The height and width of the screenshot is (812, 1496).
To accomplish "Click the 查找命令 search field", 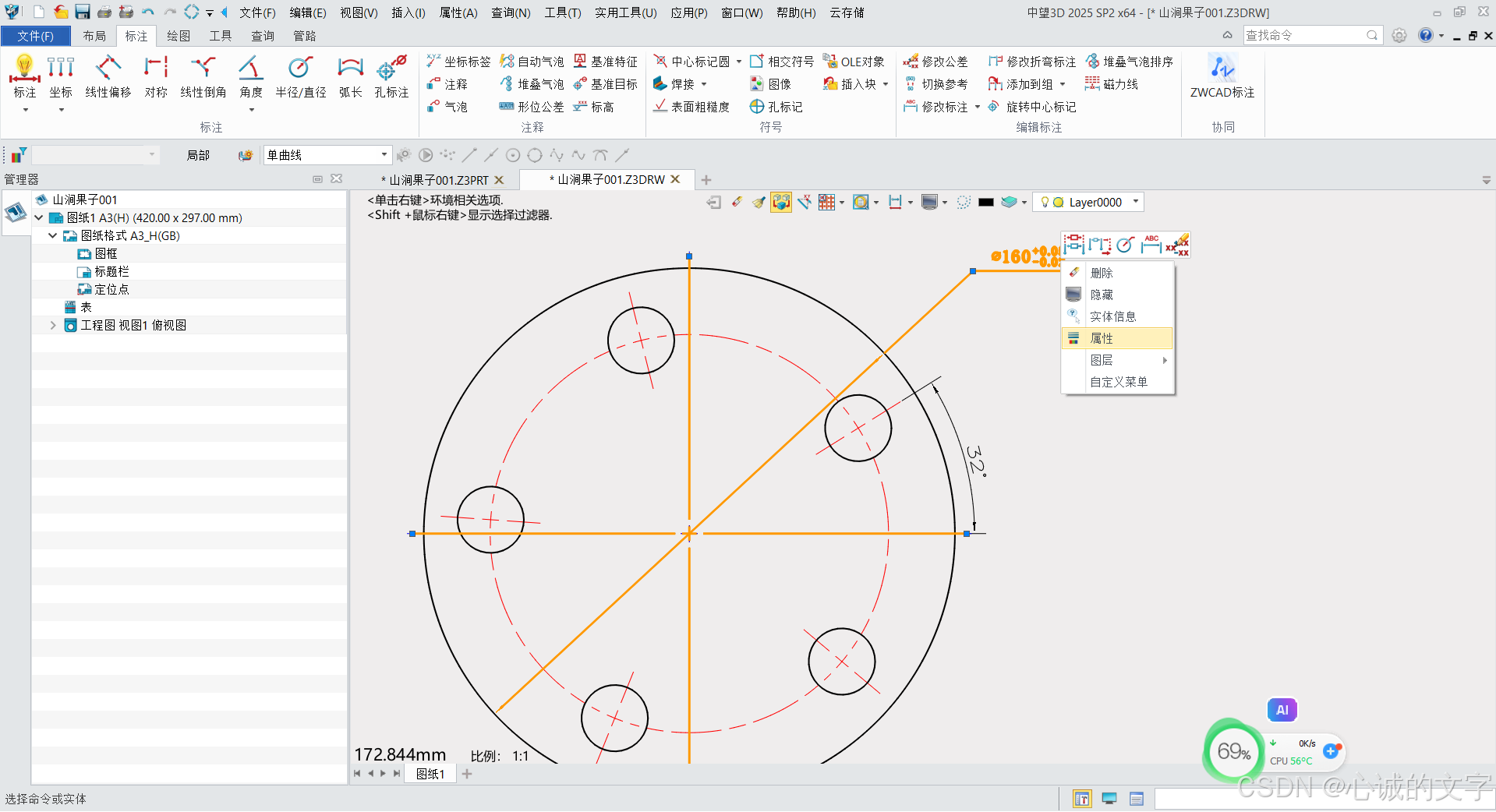I will 1312,36.
